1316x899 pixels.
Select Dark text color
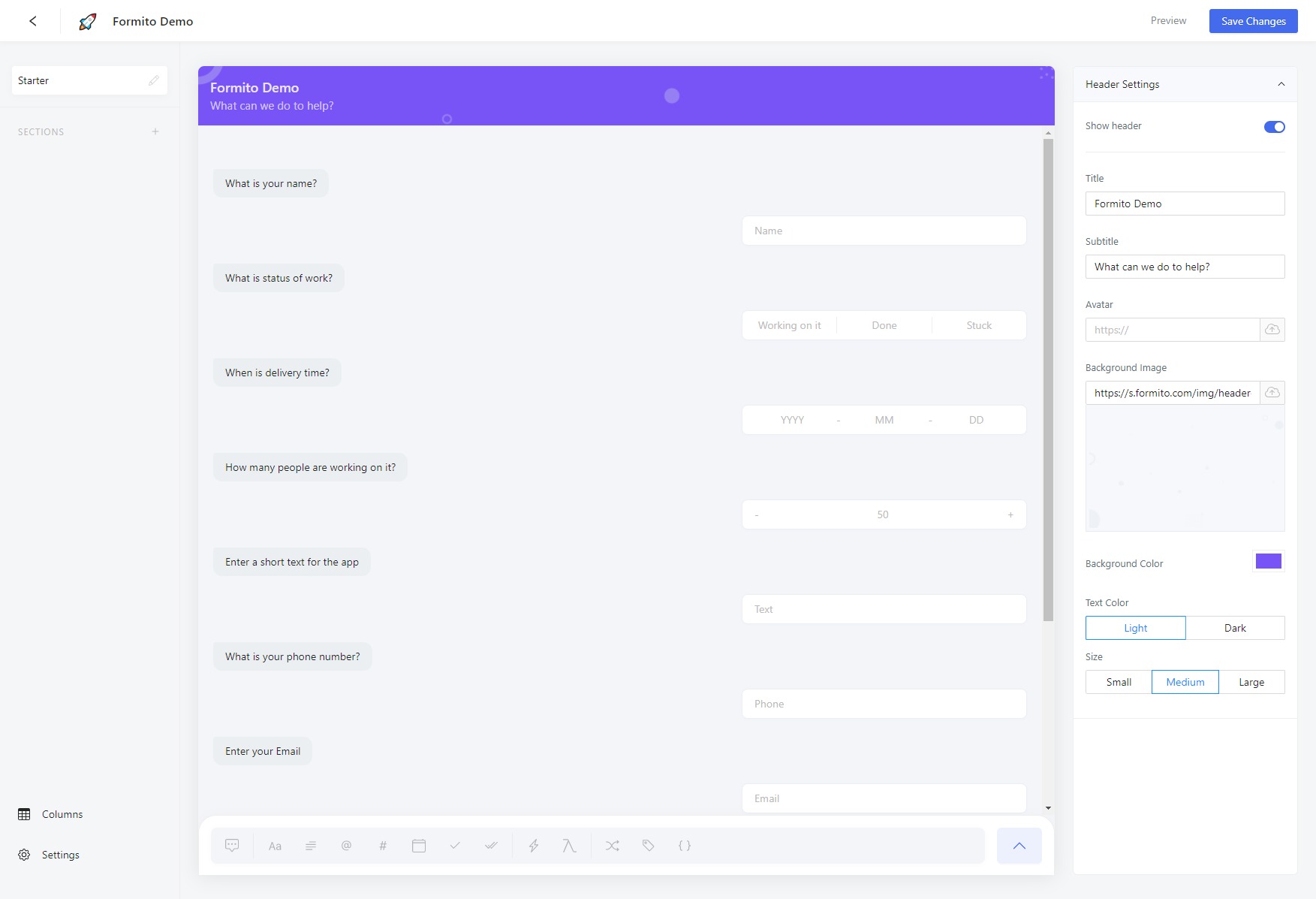[1235, 628]
